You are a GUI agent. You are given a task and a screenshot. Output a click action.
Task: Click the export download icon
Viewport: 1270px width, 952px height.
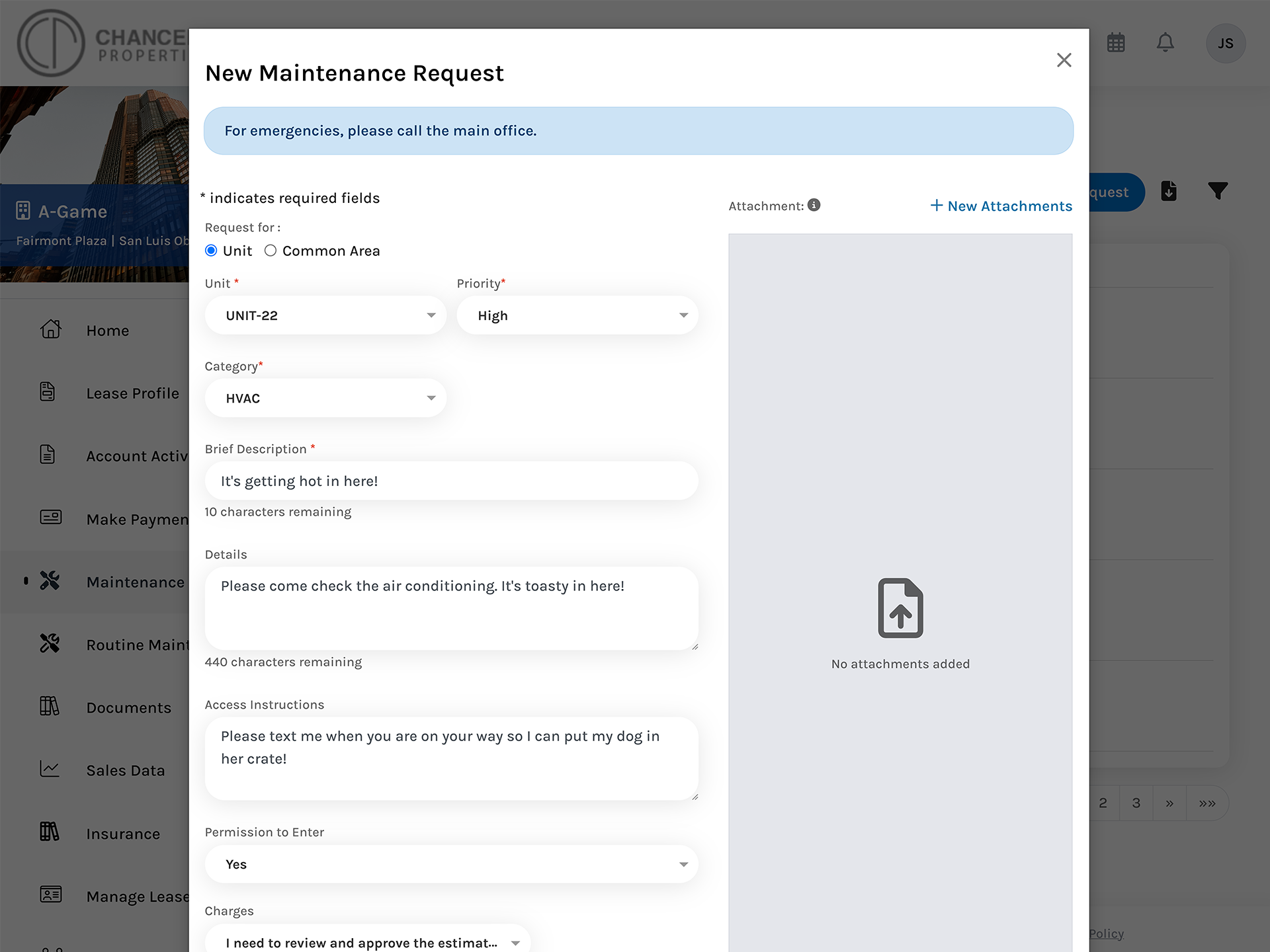tap(1169, 191)
